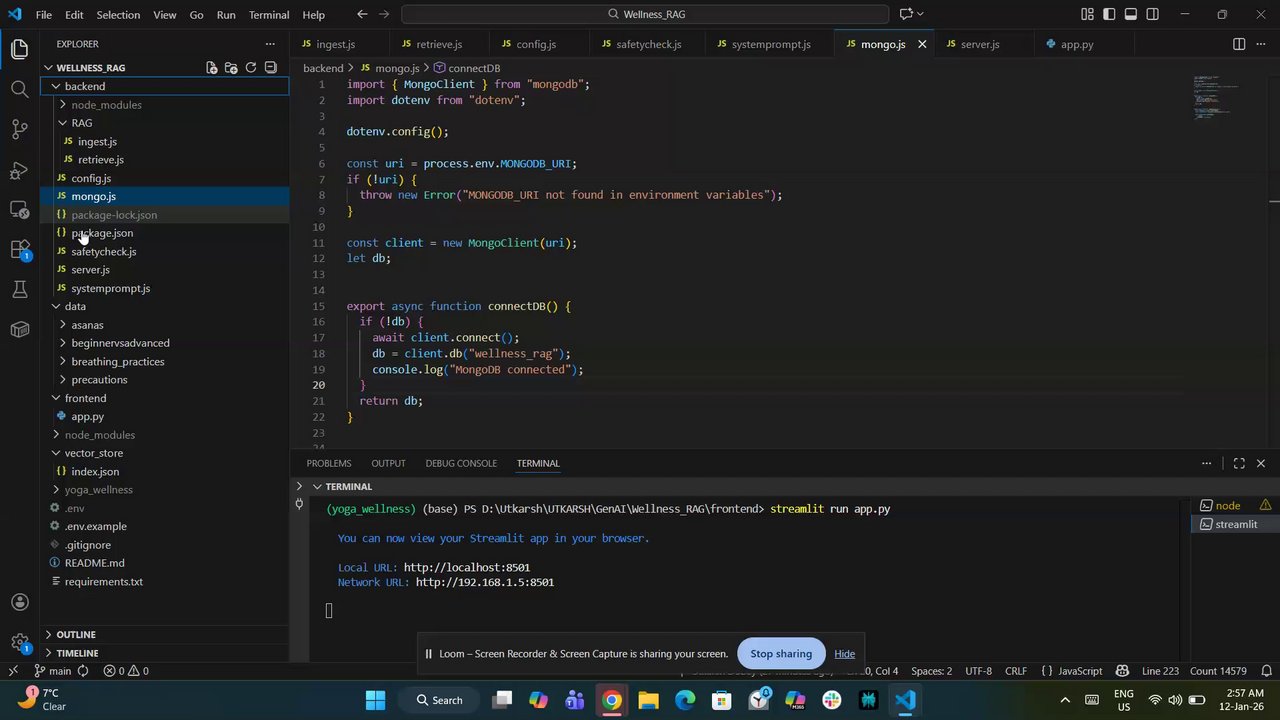1280x720 pixels.
Task: Stop sharing the screen via Loom
Action: pyautogui.click(x=781, y=654)
